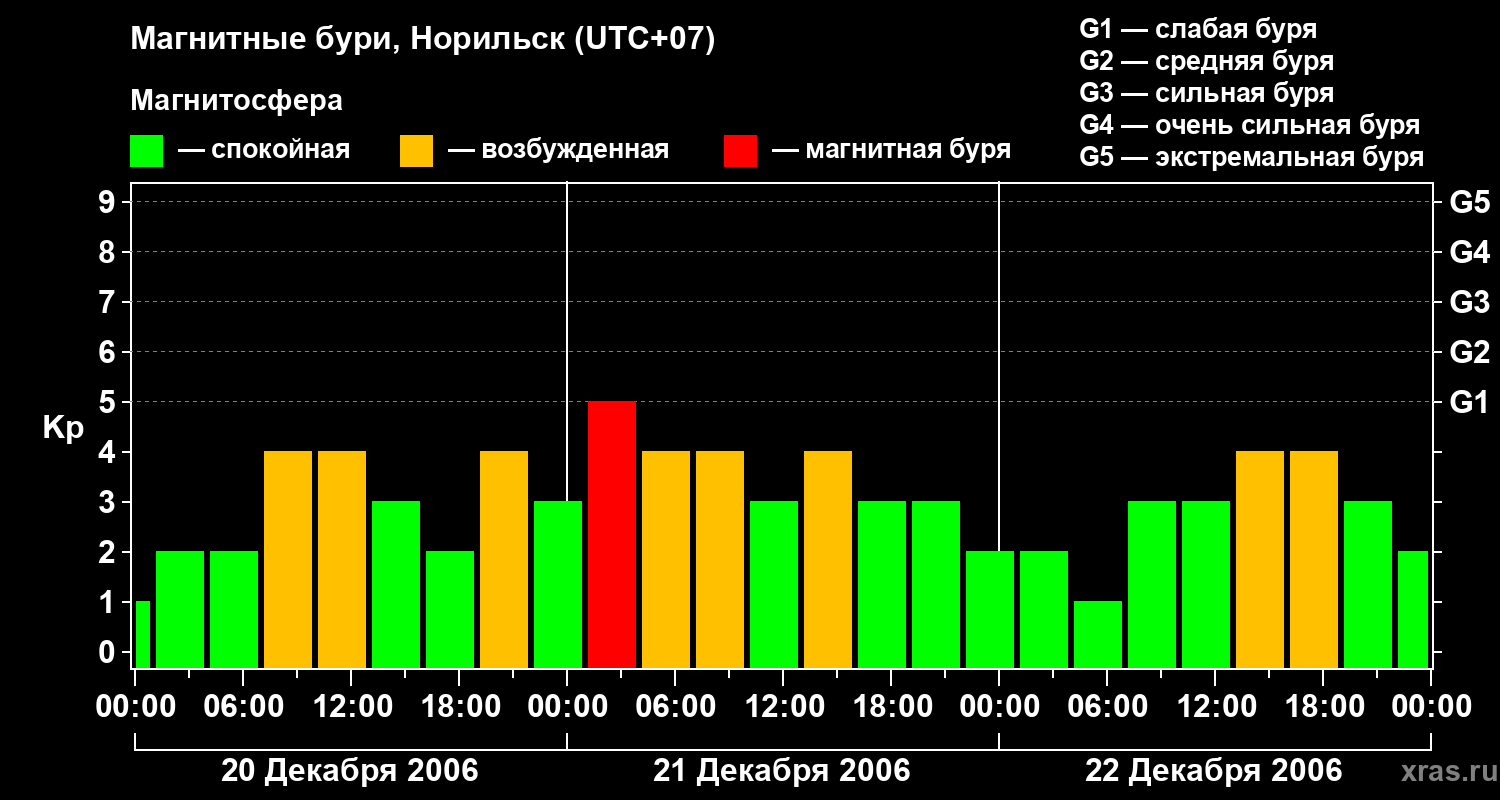Click the 'G4 — очень сильная буря' legend line
1500x800 pixels.
1250,125
